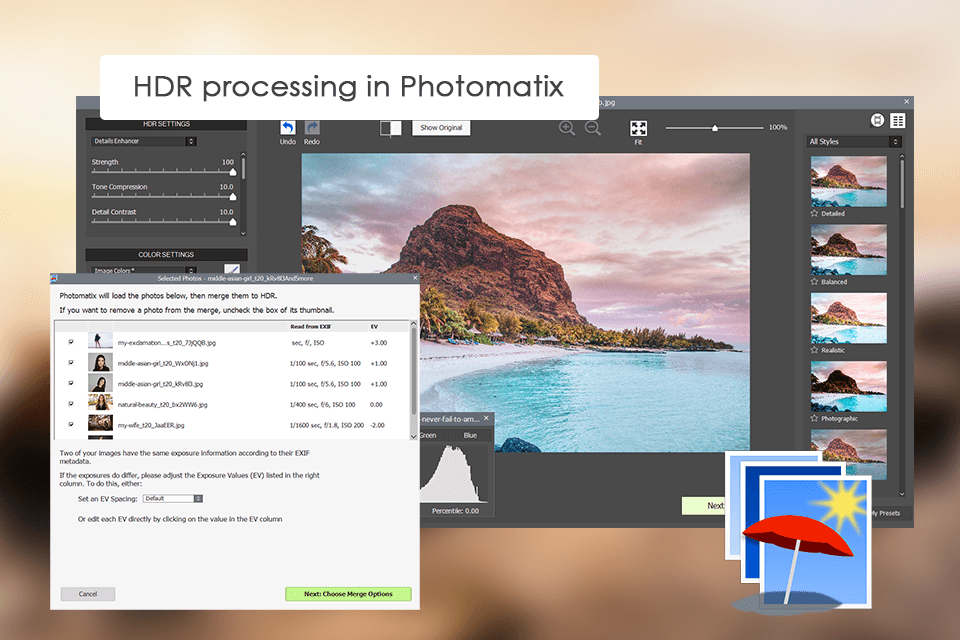Select the Balanced preset thumbnail
Viewport: 960px width, 640px height.
[x=849, y=249]
